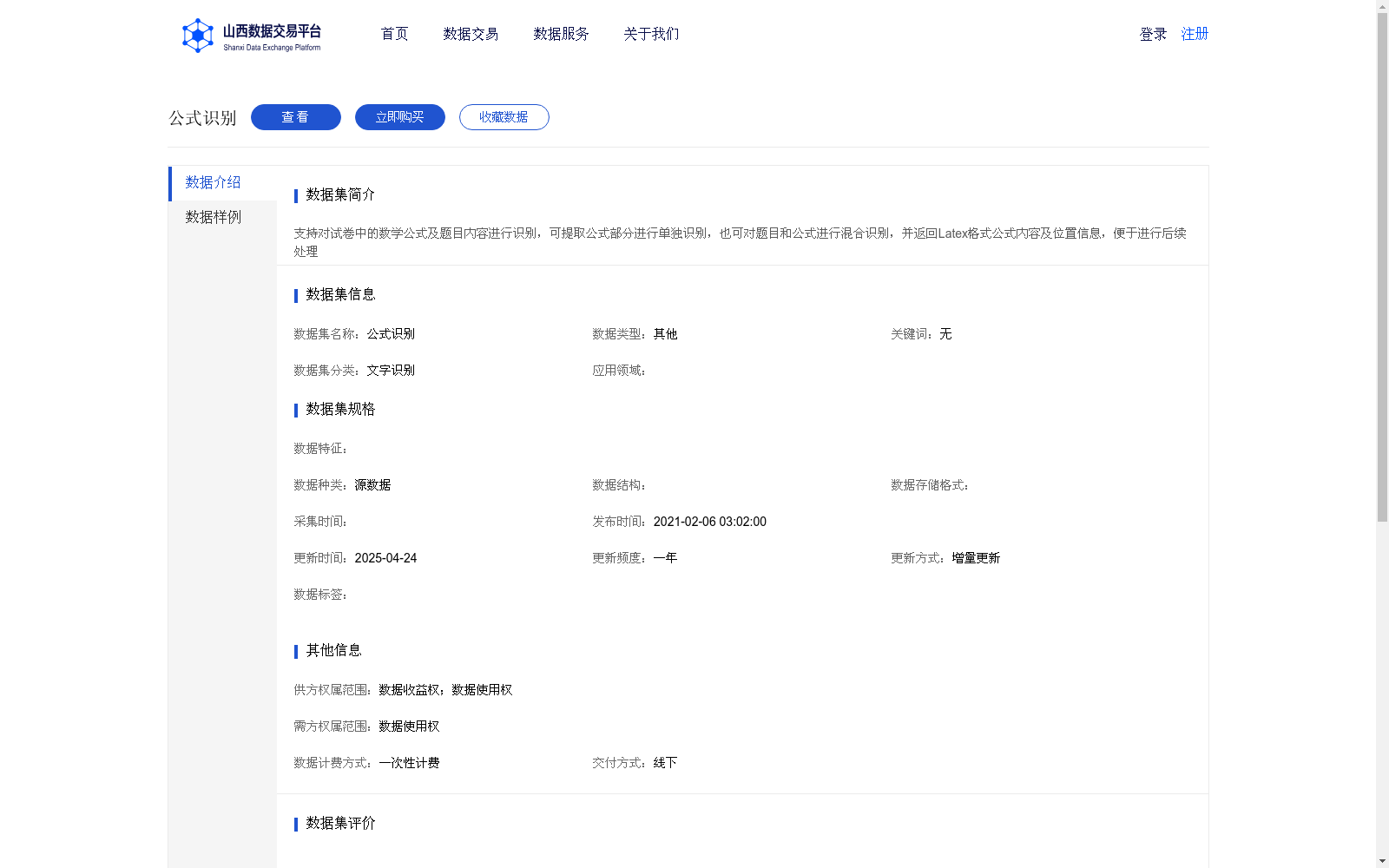Click the 数据存储格式 label
1389x868 pixels.
930,485
